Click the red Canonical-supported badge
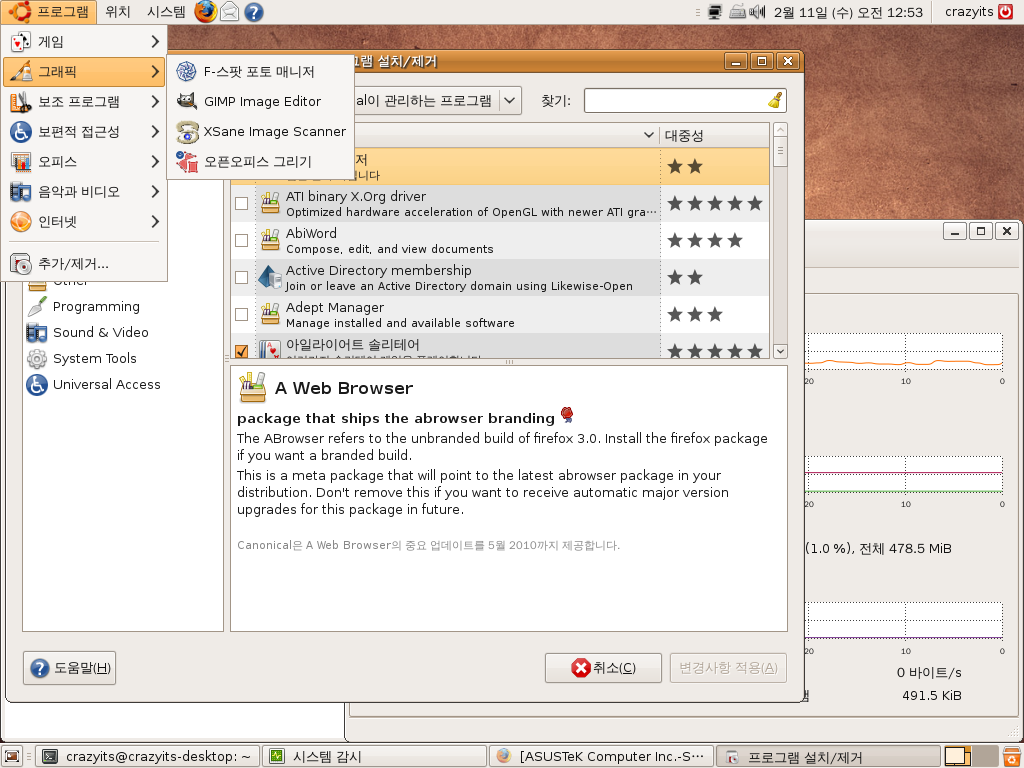Image resolution: width=1024 pixels, height=768 pixels. coord(567,414)
